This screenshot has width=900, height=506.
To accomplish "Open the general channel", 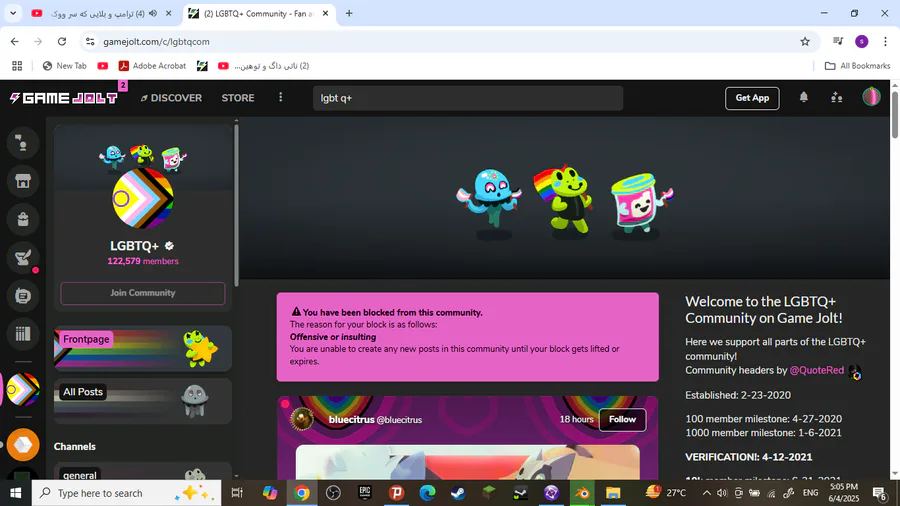I will coord(143,472).
